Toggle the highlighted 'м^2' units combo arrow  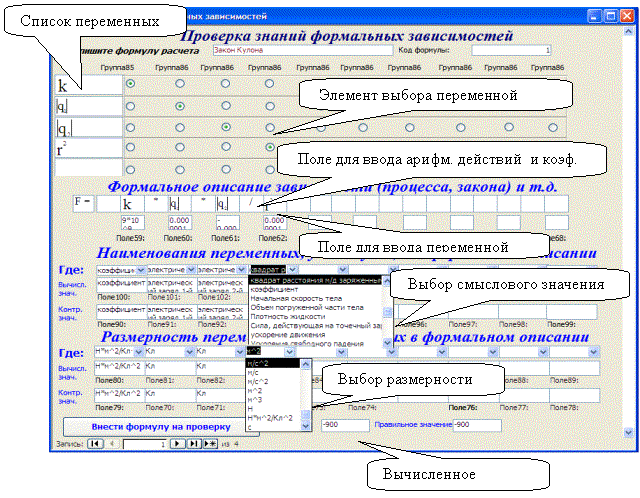[289, 351]
